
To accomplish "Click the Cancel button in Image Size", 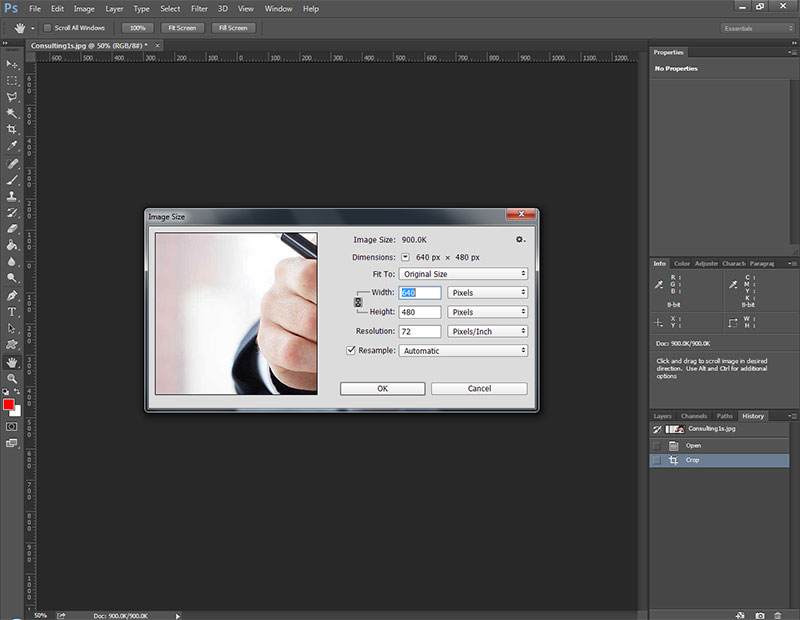I will 479,388.
